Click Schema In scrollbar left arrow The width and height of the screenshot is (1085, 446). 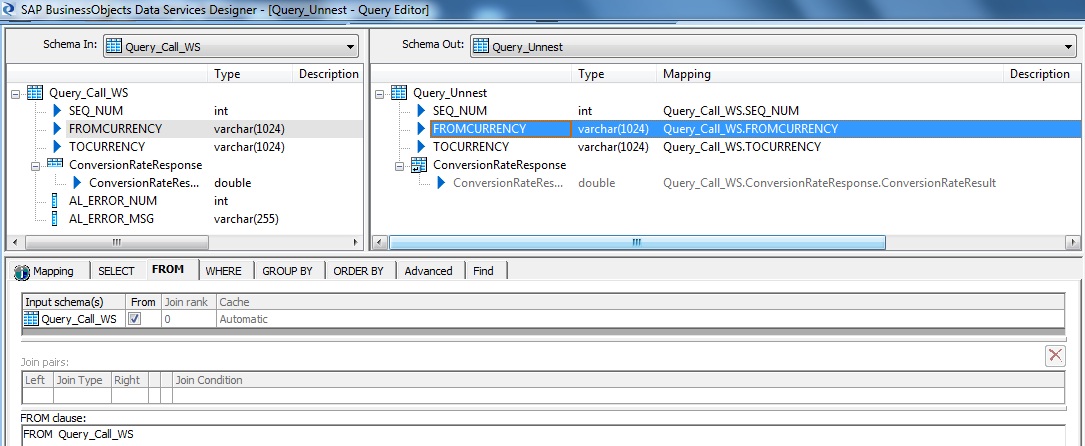tap(13, 243)
